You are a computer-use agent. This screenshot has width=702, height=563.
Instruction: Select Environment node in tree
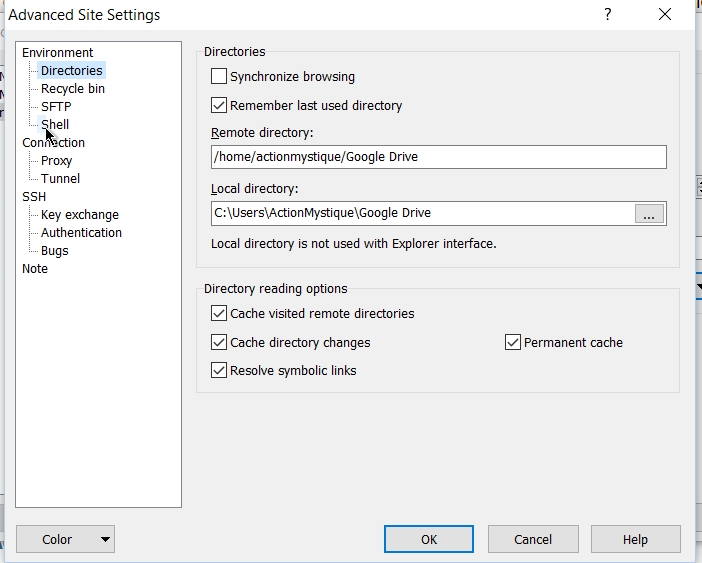[57, 52]
